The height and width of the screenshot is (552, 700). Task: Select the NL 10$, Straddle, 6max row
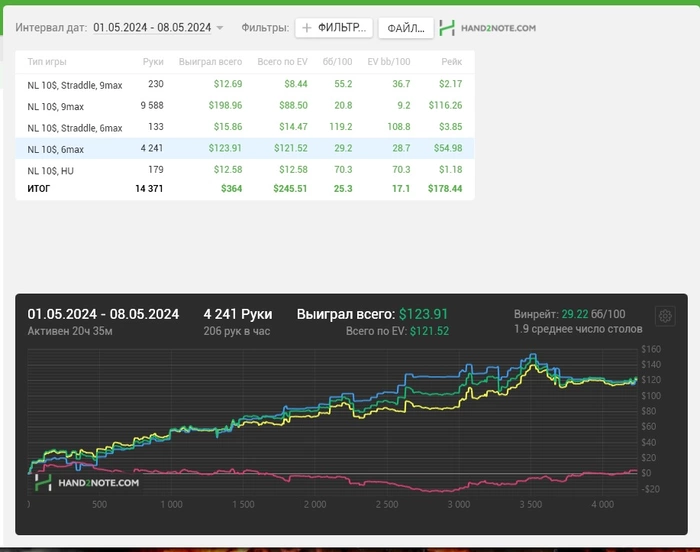click(245, 127)
